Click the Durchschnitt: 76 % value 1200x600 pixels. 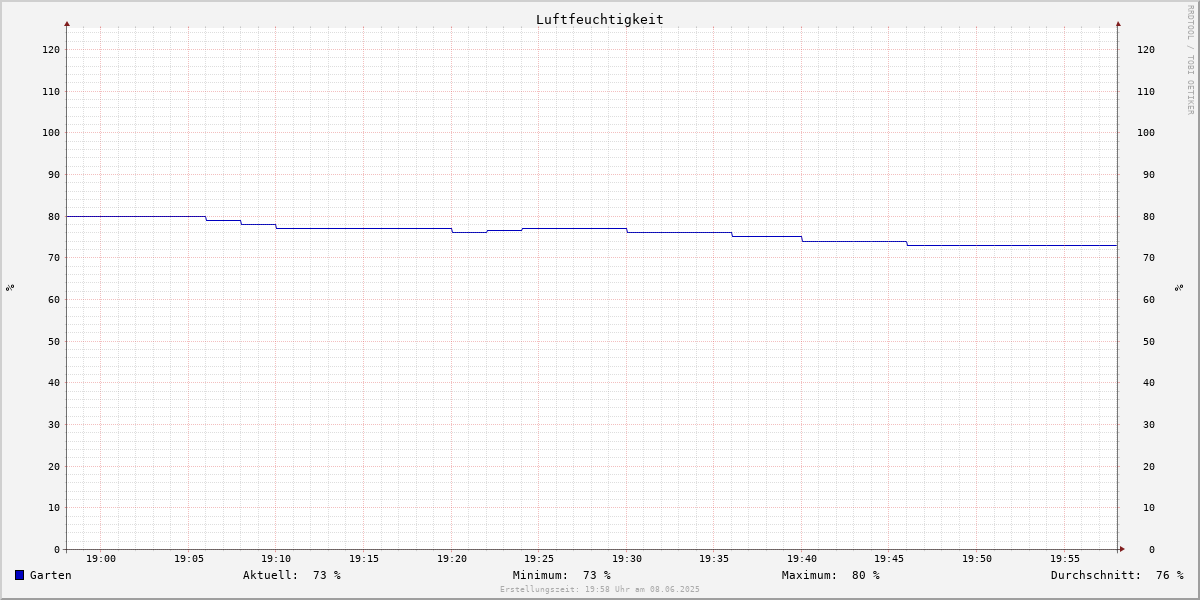click(x=1117, y=575)
